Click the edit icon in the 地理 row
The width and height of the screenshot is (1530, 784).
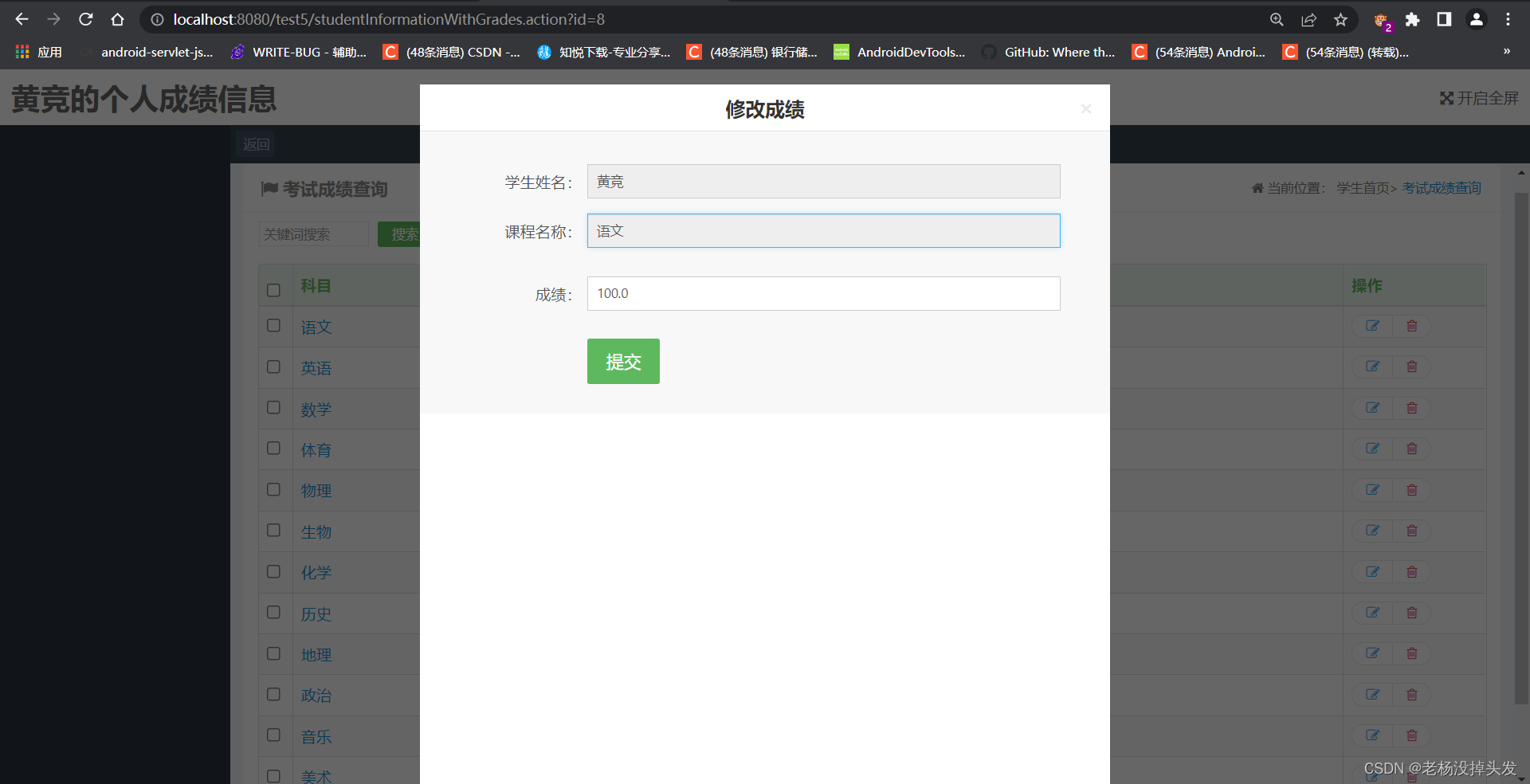tap(1372, 653)
